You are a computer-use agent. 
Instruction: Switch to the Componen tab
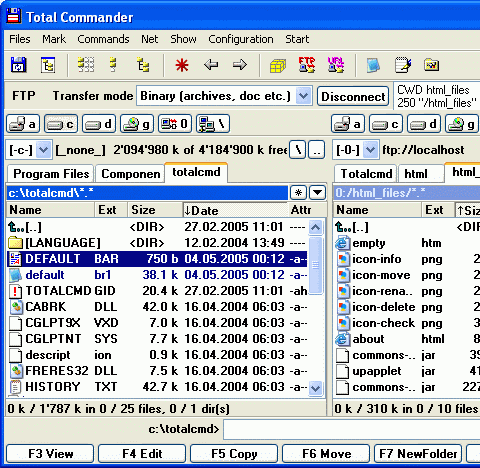(x=130, y=174)
